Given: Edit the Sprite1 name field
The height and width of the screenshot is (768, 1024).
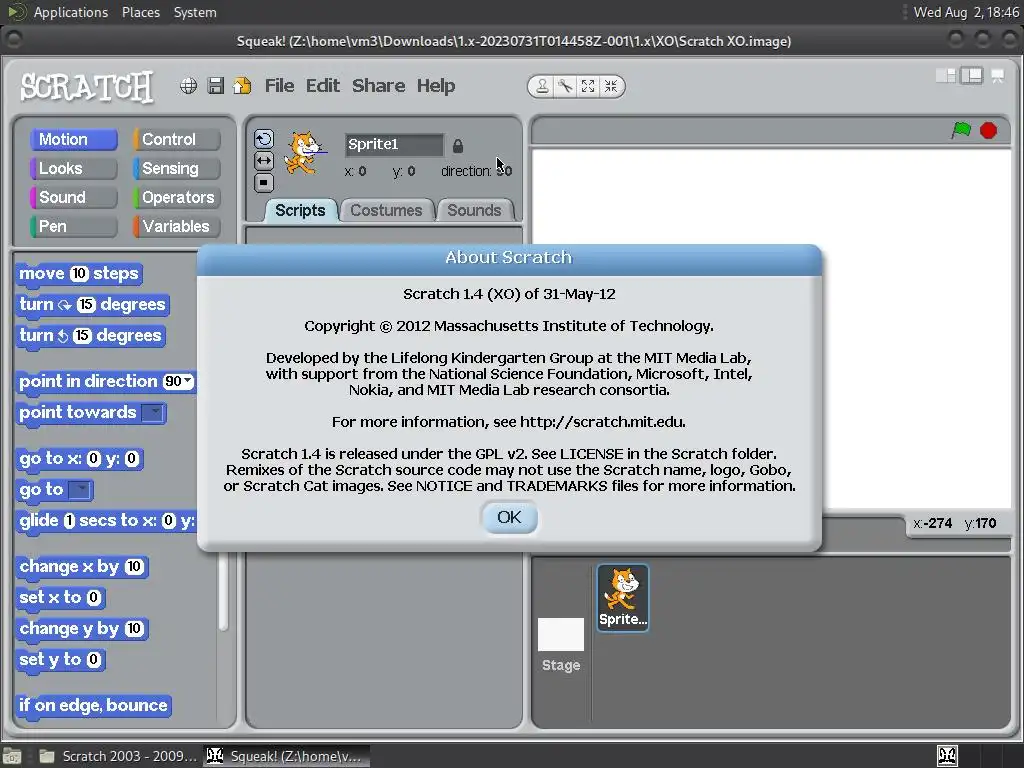Looking at the screenshot, I should (394, 144).
